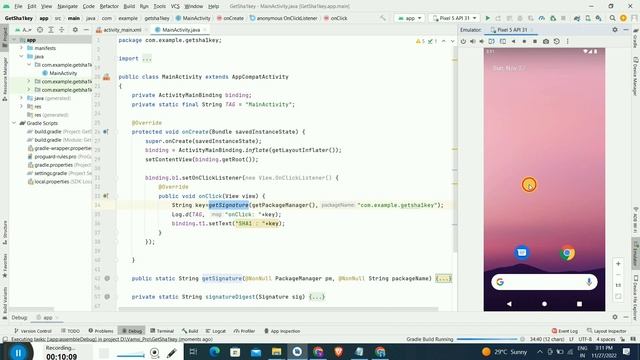Open the File menu
The height and width of the screenshot is (360, 640).
point(18,6)
